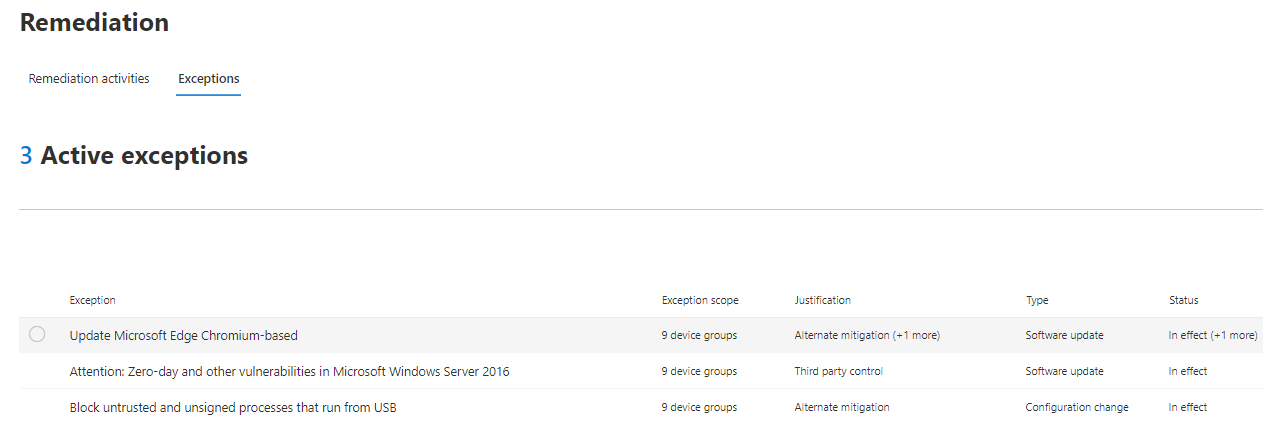Open the Exceptions tab
This screenshot has width=1263, height=424.
(208, 78)
